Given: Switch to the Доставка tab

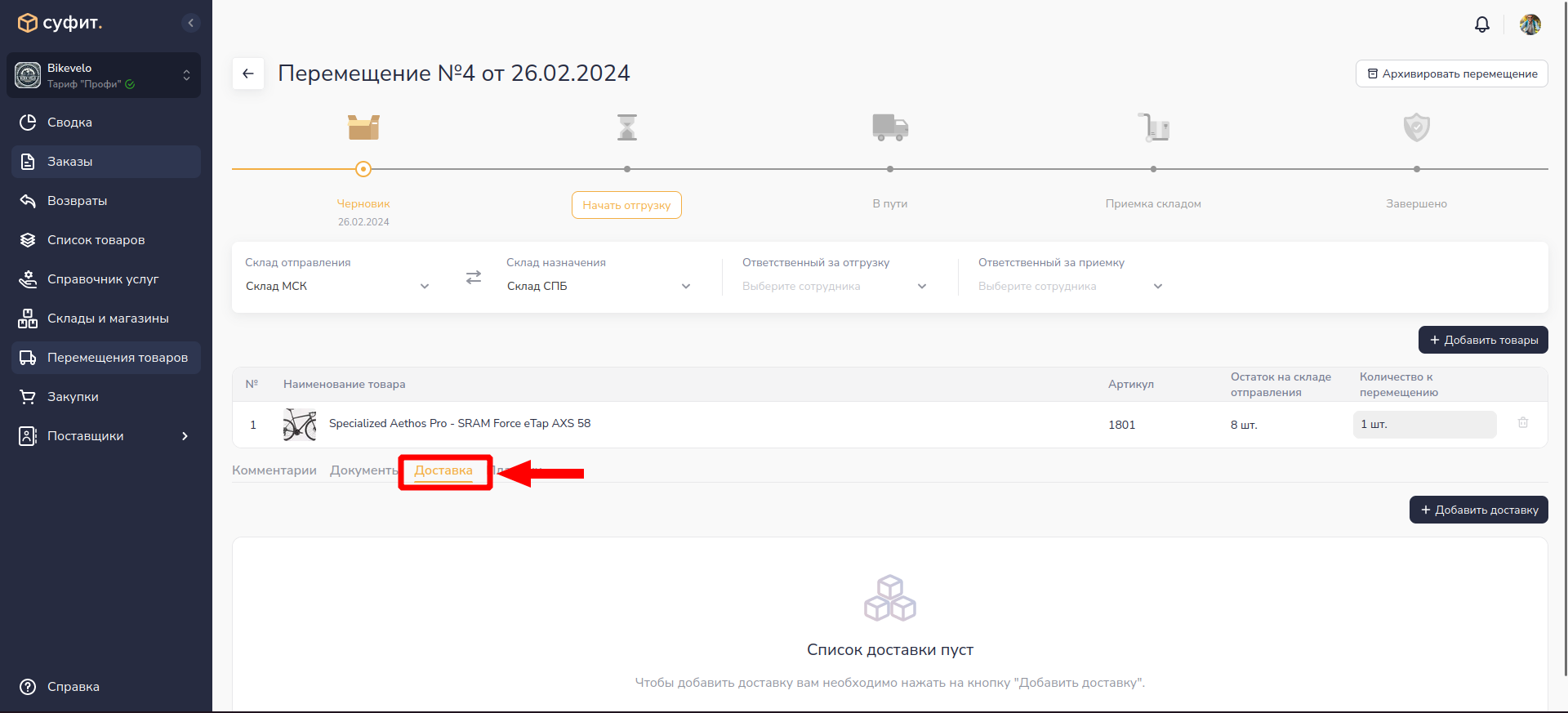Looking at the screenshot, I should (x=443, y=470).
